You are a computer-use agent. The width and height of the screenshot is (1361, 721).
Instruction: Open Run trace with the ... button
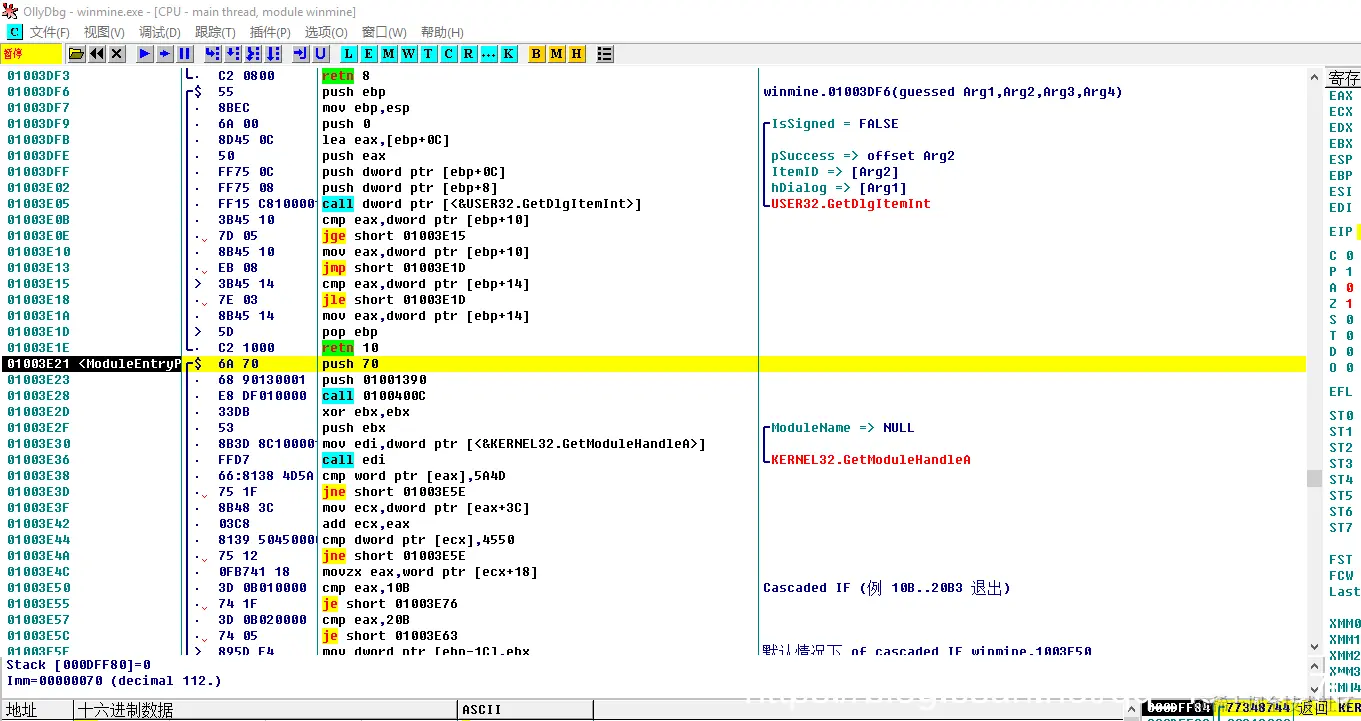pos(489,54)
